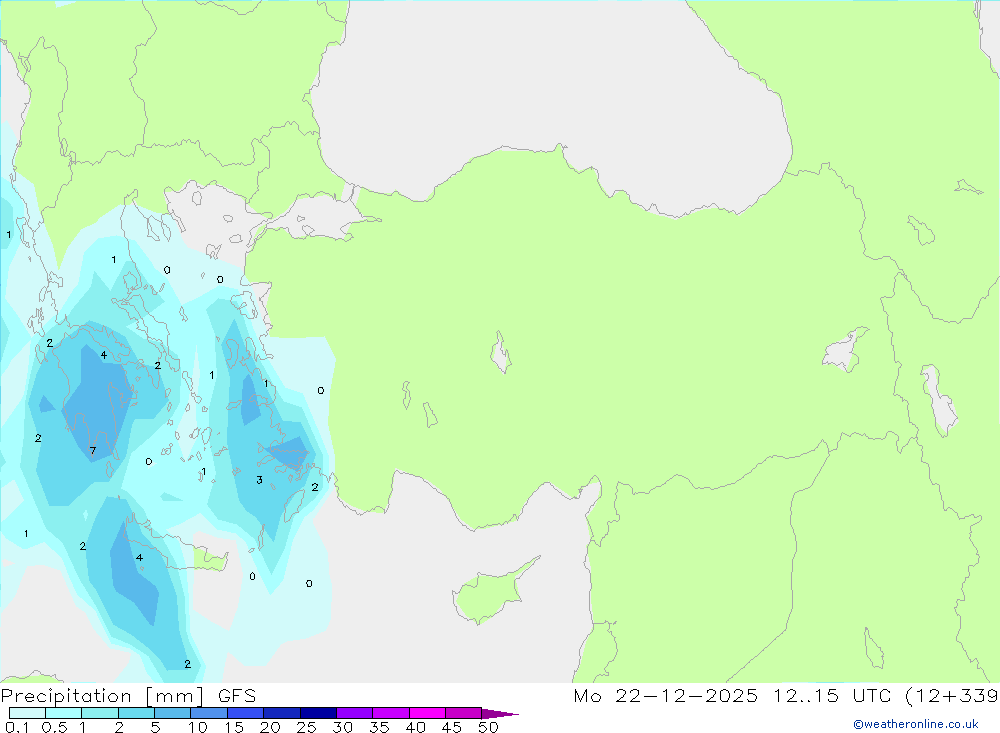Open the weatheronline.co.uk copyright link

916,724
